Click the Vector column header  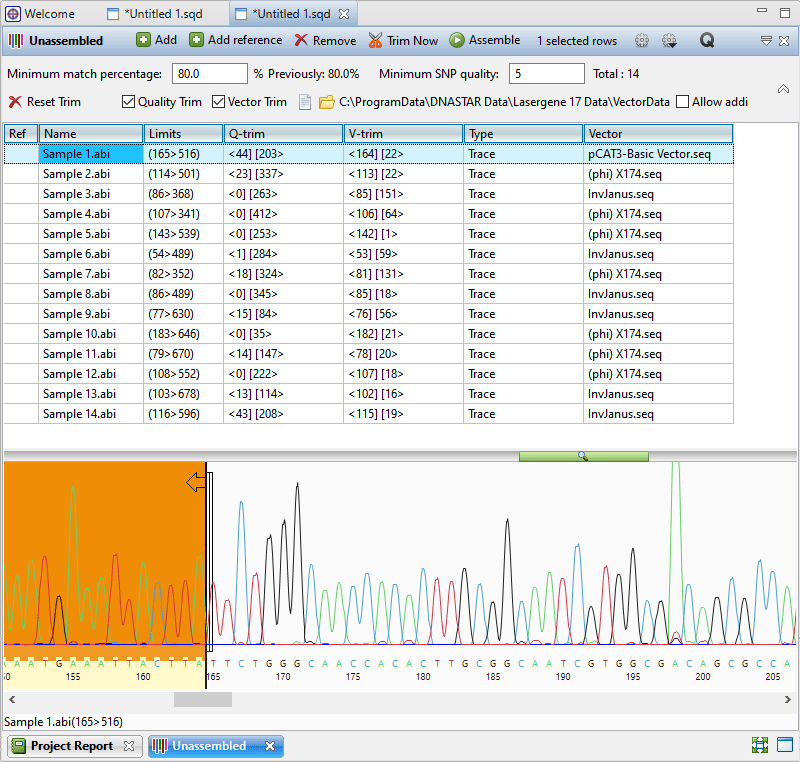point(658,134)
